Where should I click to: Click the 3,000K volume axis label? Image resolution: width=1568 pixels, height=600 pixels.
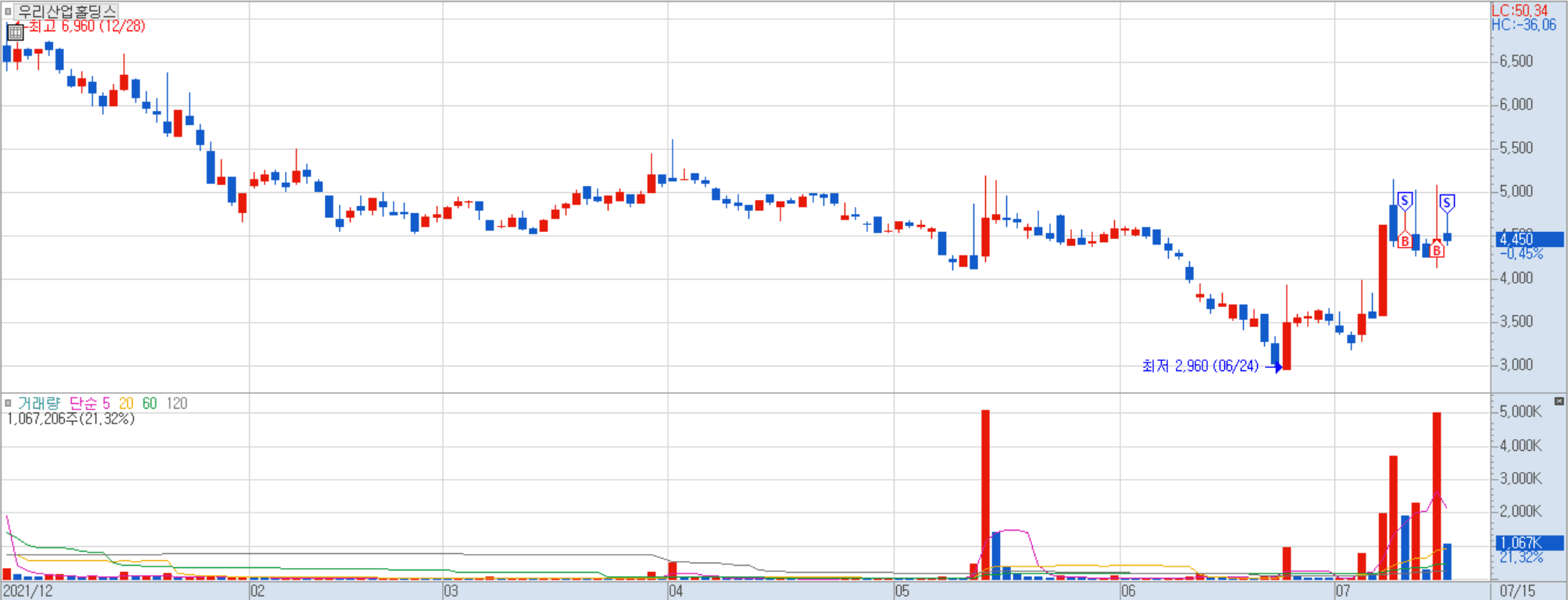tap(1520, 478)
